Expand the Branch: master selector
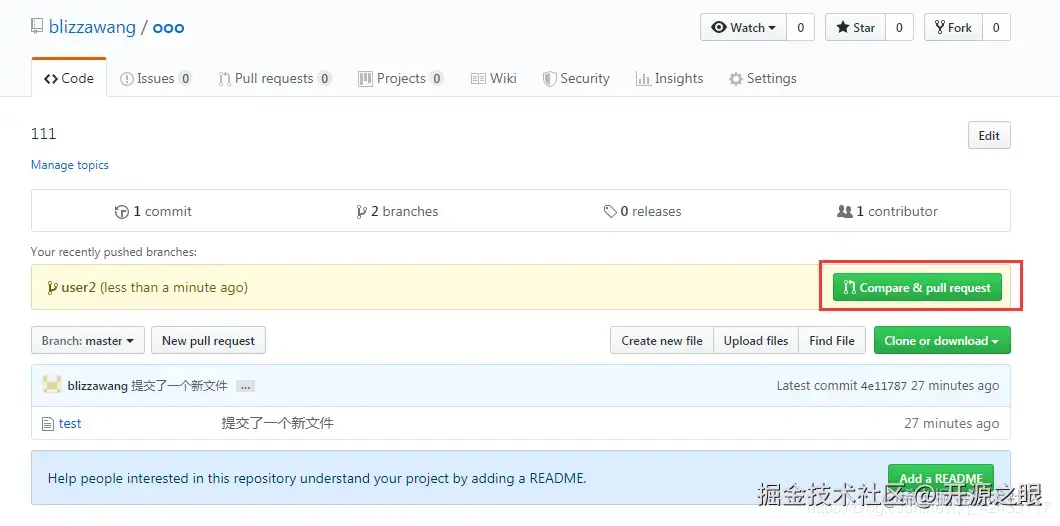Screen dimensions: 1060x526 tap(88, 341)
